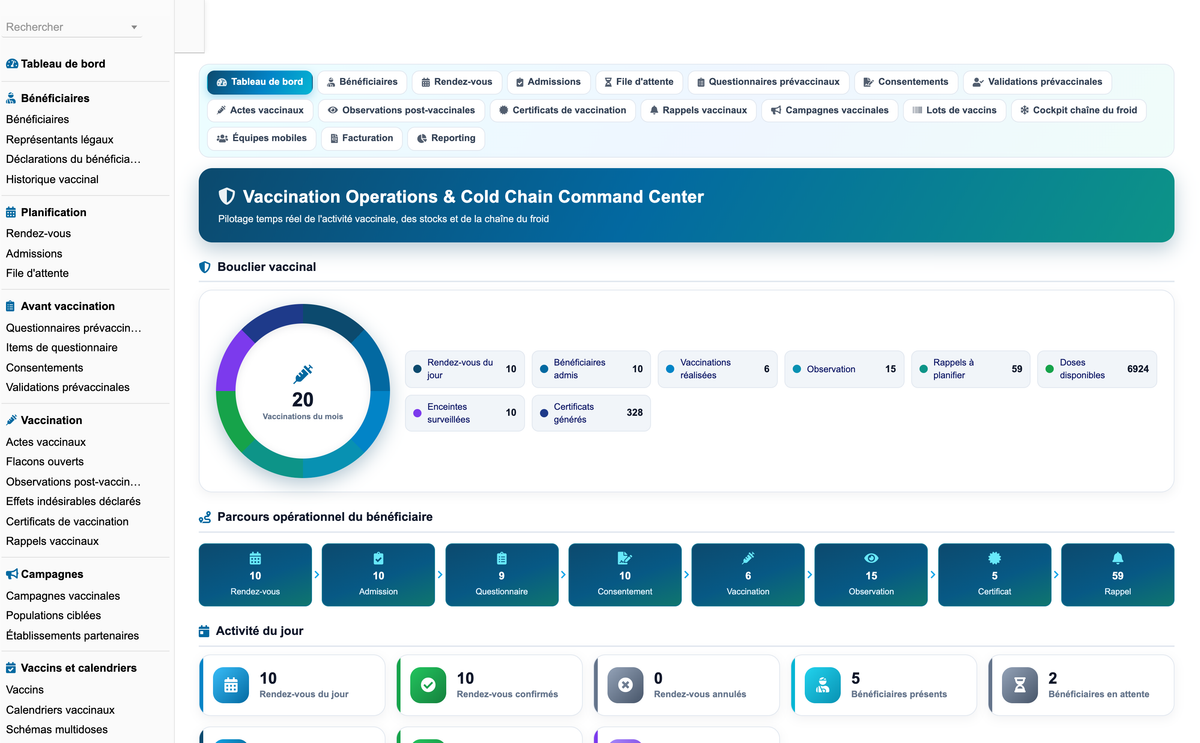
Task: Select the Bénéficiaires admis legend chip
Action: (591, 369)
